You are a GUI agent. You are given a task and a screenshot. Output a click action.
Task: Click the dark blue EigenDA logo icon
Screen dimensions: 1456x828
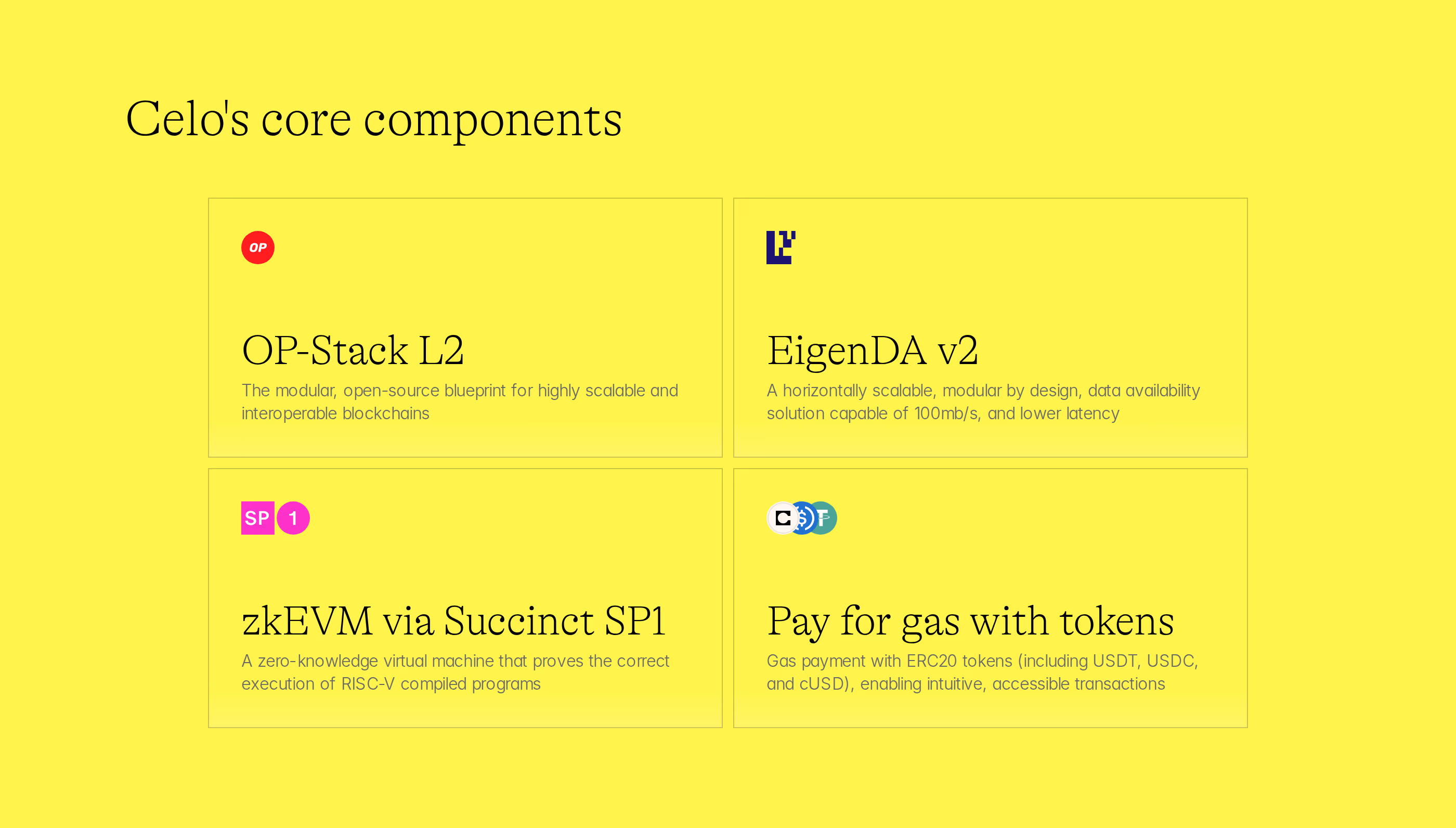pyautogui.click(x=781, y=248)
